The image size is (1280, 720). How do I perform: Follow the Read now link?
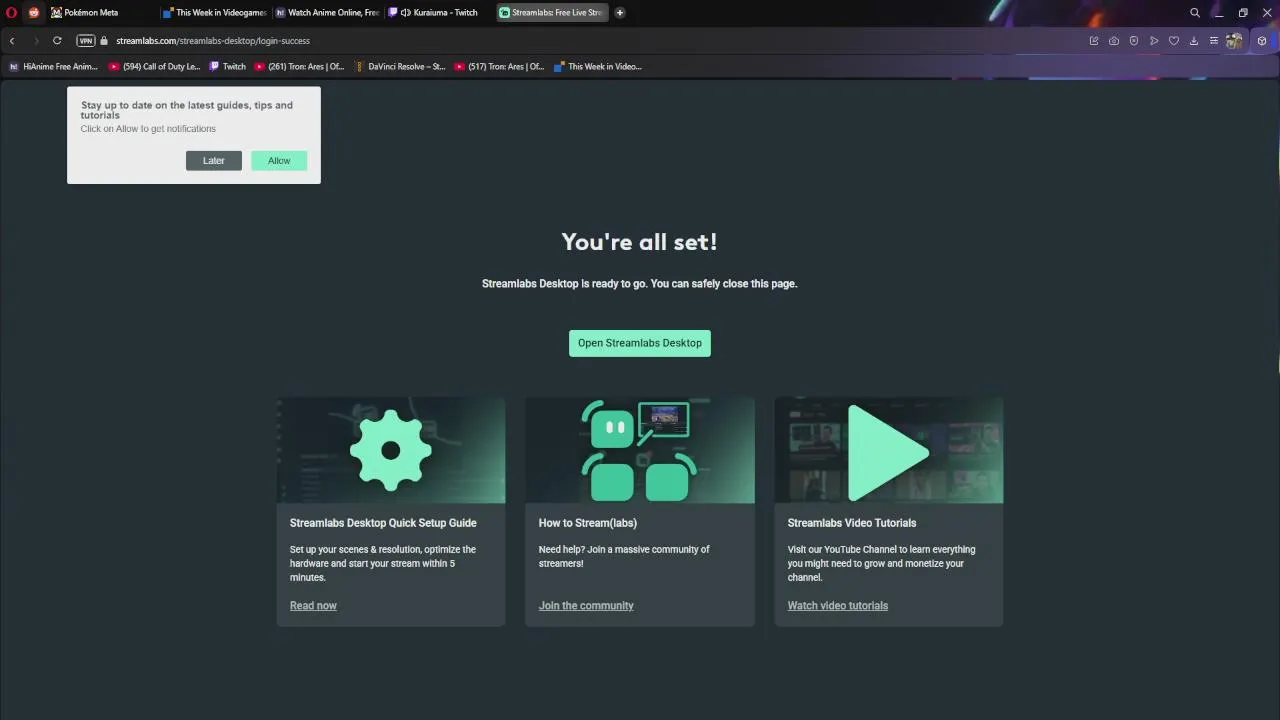click(x=313, y=606)
